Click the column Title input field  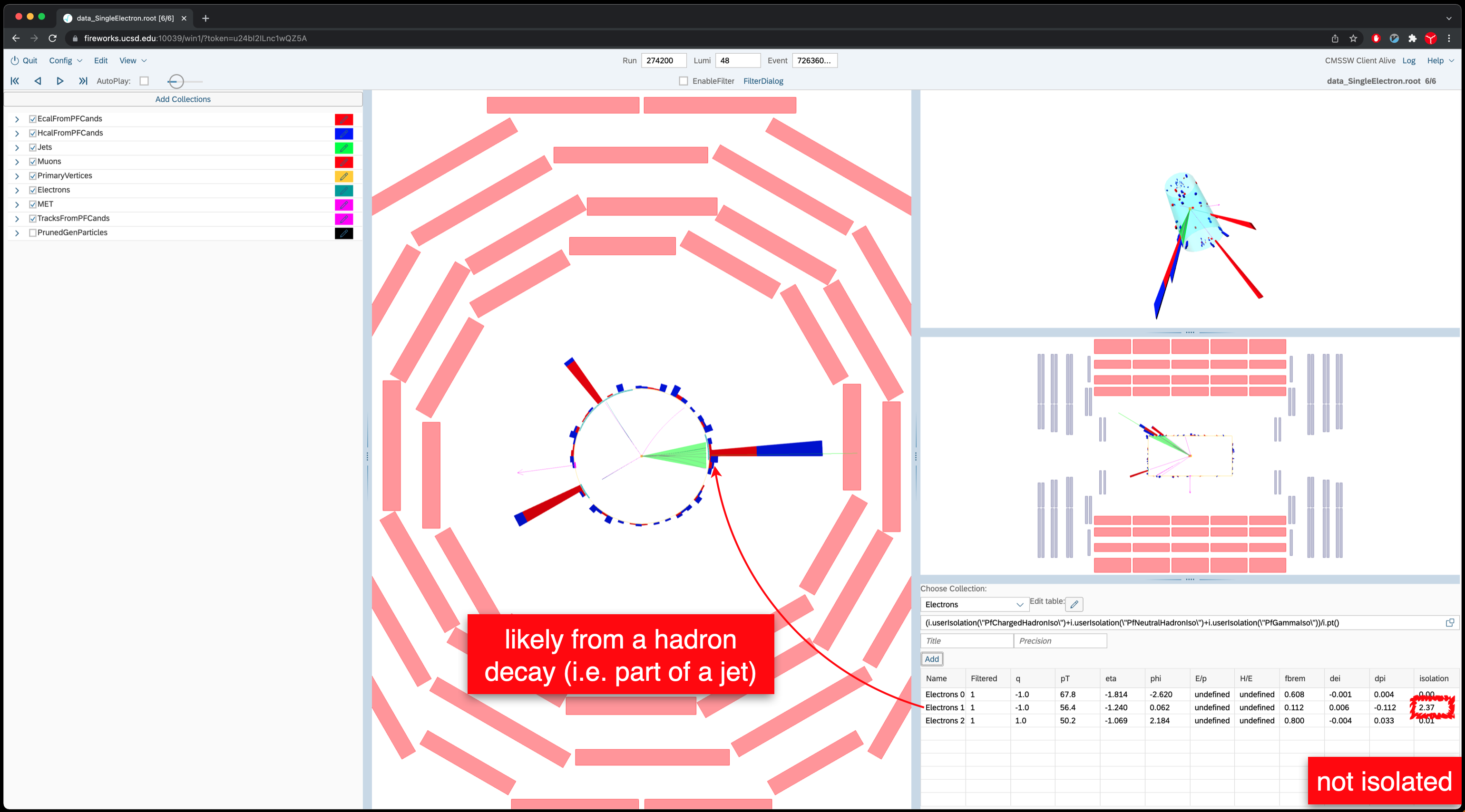click(x=966, y=640)
